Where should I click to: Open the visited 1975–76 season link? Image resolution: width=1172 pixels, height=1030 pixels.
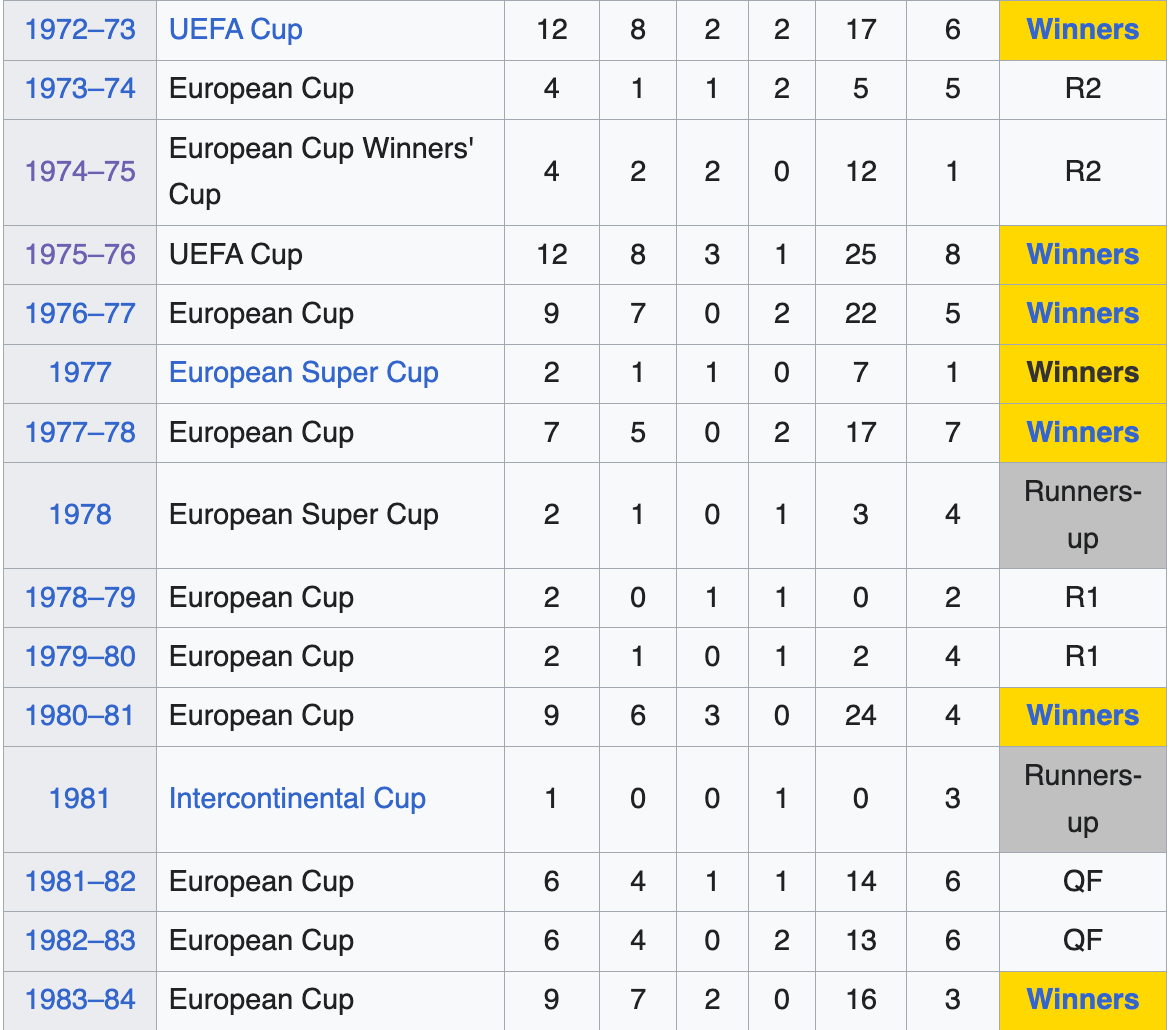click(80, 255)
